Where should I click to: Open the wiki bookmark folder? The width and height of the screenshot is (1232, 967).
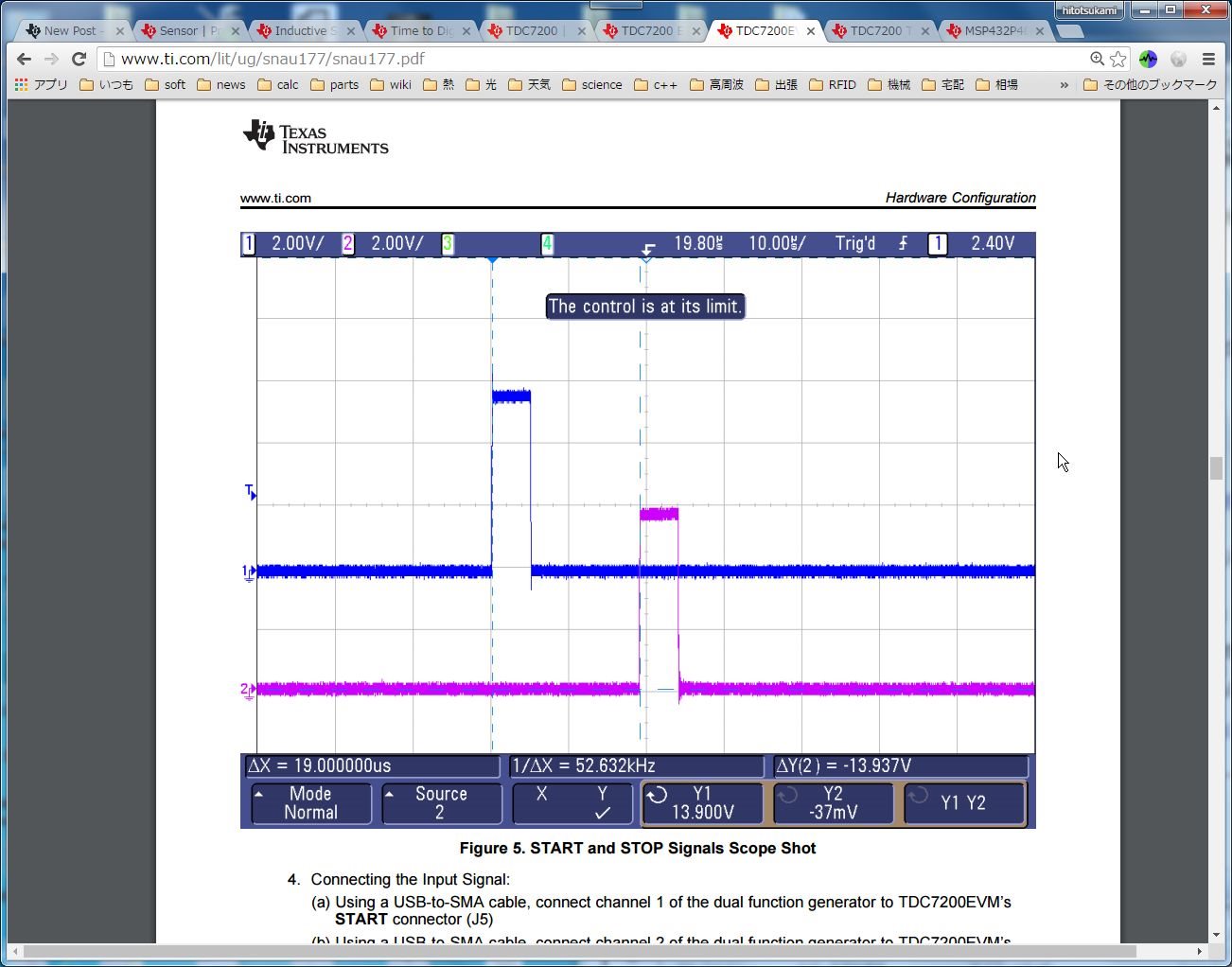click(391, 84)
